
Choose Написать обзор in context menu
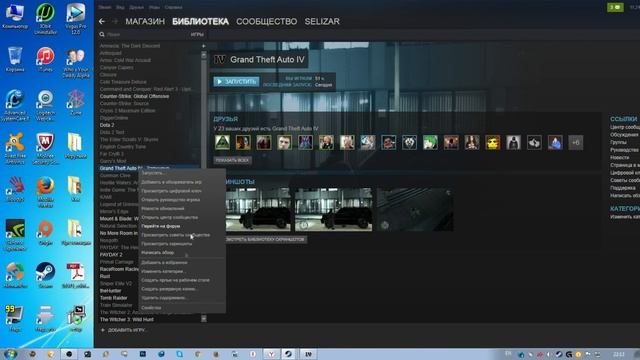click(x=182, y=253)
